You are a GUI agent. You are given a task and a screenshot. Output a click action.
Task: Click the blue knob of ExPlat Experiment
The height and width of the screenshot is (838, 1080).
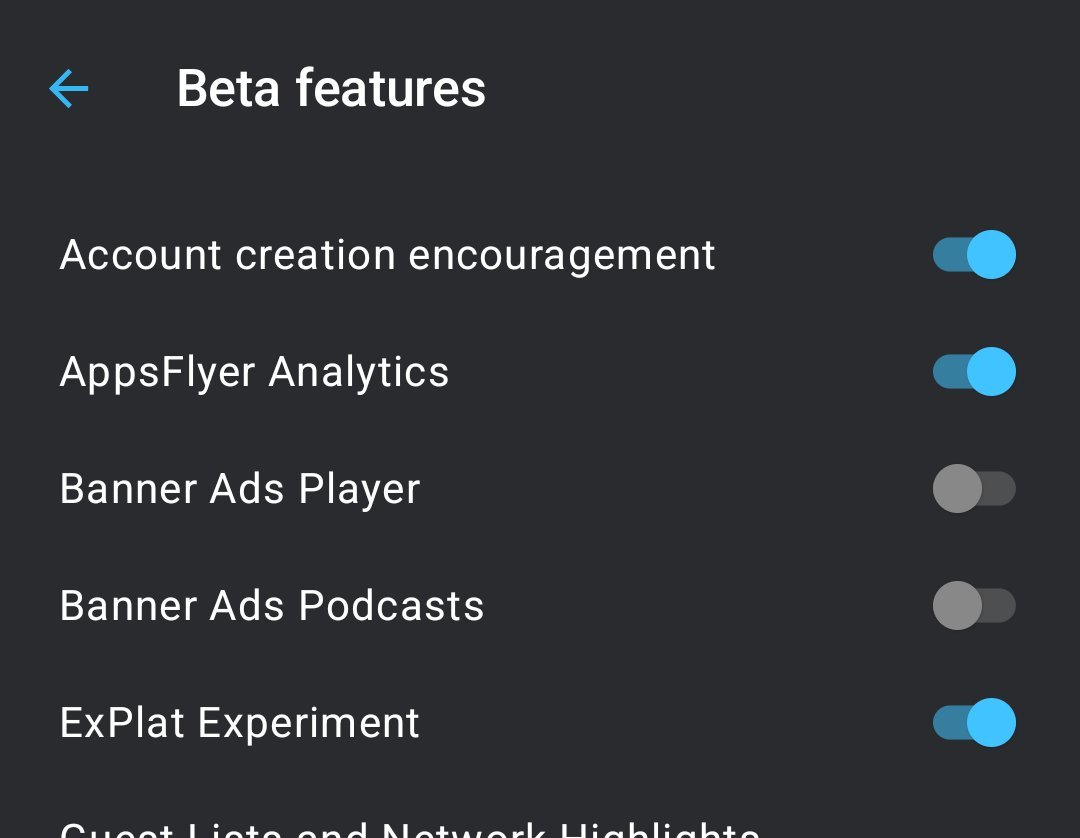[x=991, y=723]
